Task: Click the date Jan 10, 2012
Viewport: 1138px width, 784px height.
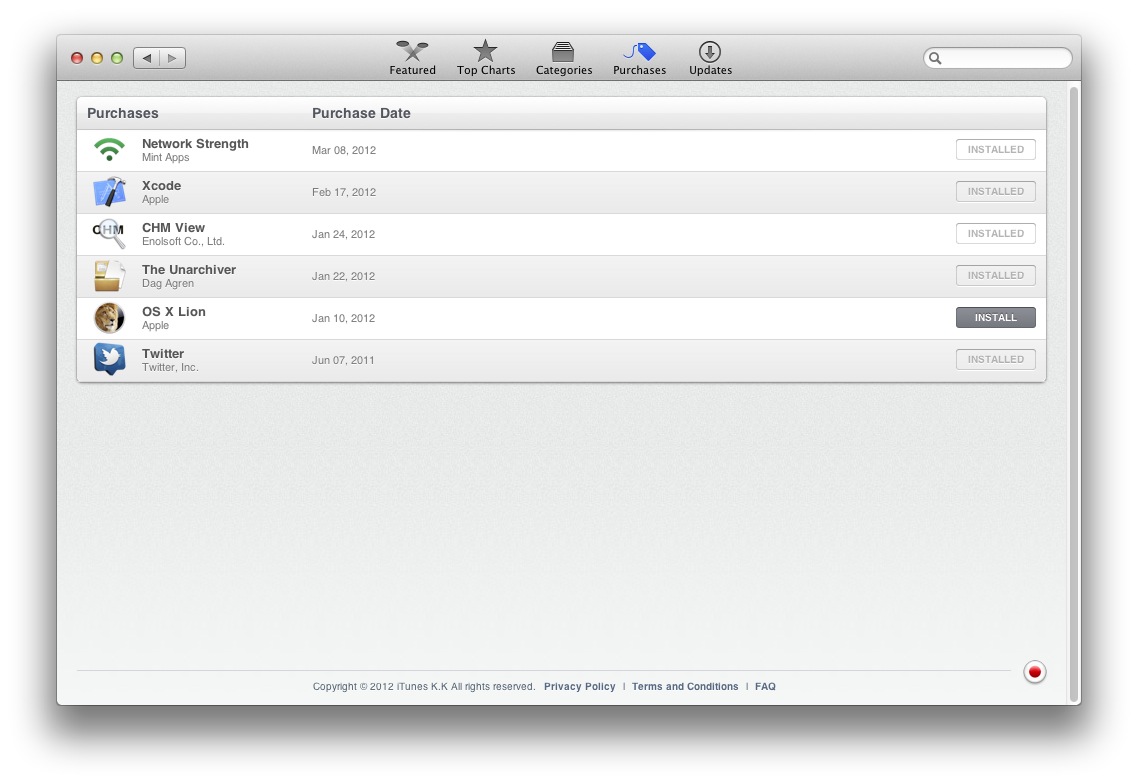Action: (x=343, y=318)
